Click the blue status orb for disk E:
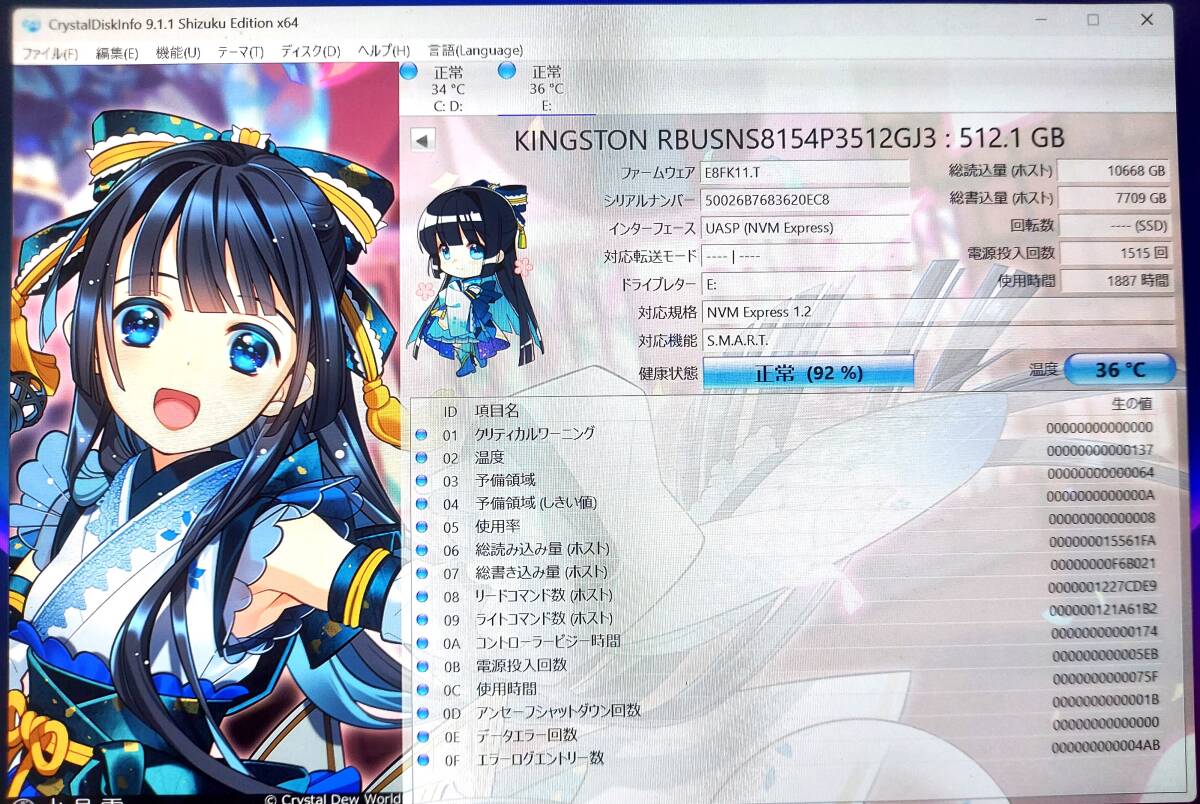The width and height of the screenshot is (1200, 804). click(507, 71)
